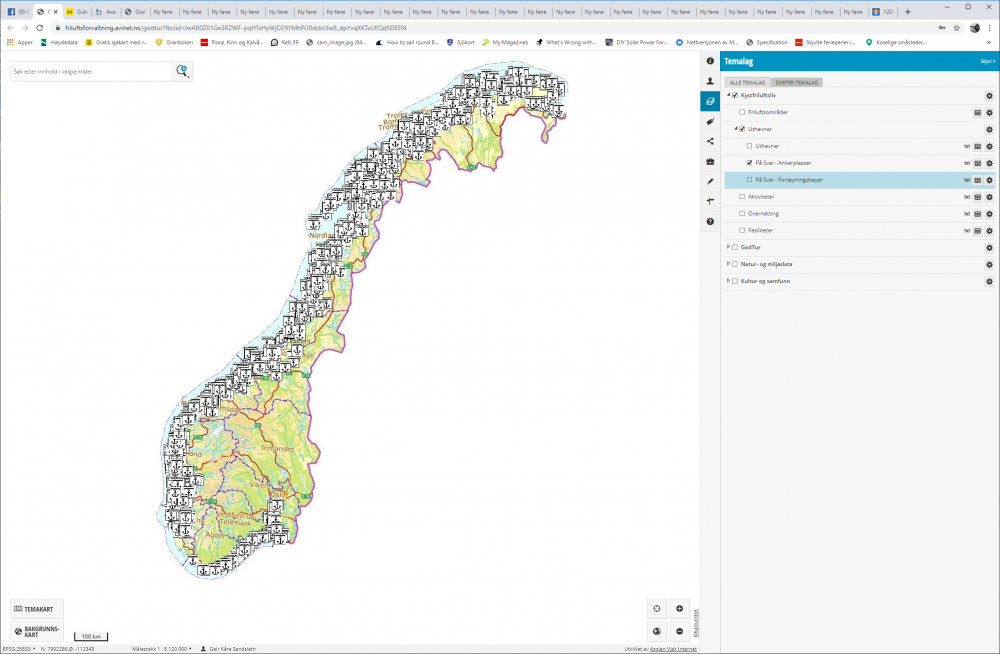This screenshot has height=654, width=1000.
Task: Open the briefcase toolbox sidebar icon
Action: click(x=710, y=161)
